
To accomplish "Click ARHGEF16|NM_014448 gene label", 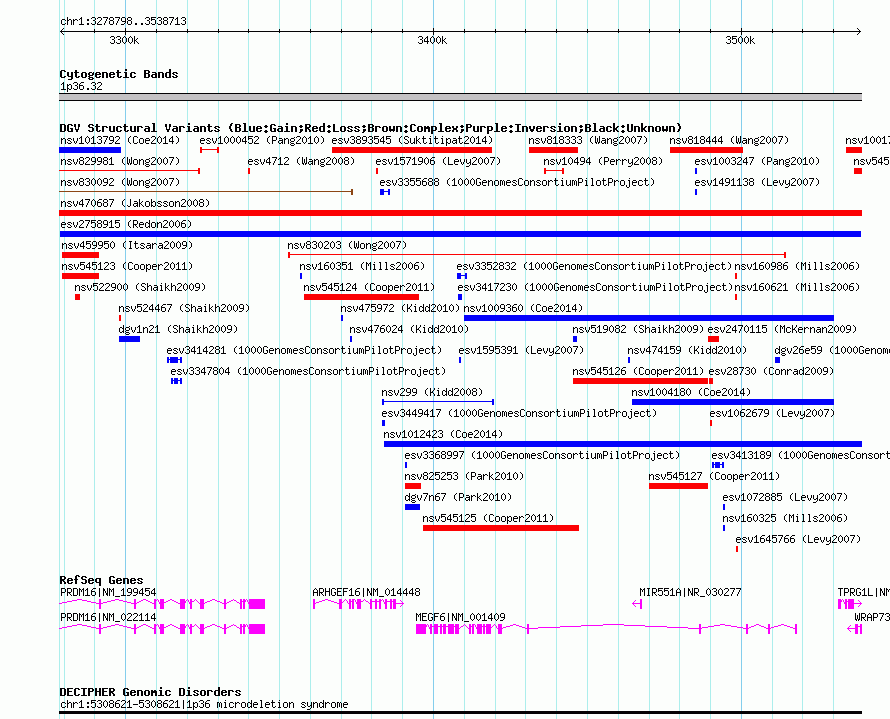I will click(366, 592).
